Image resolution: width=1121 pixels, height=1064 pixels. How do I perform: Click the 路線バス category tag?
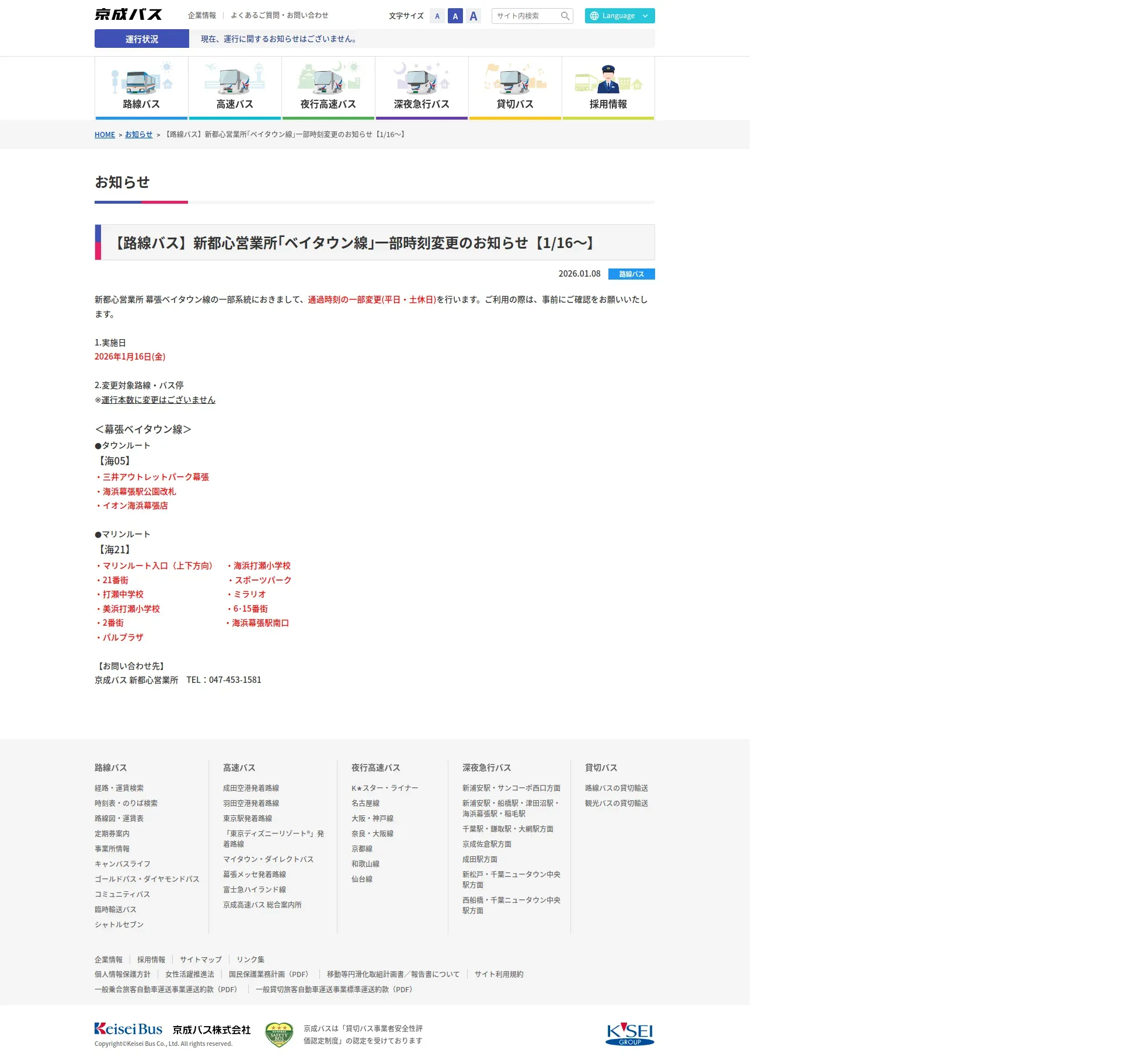coord(631,274)
